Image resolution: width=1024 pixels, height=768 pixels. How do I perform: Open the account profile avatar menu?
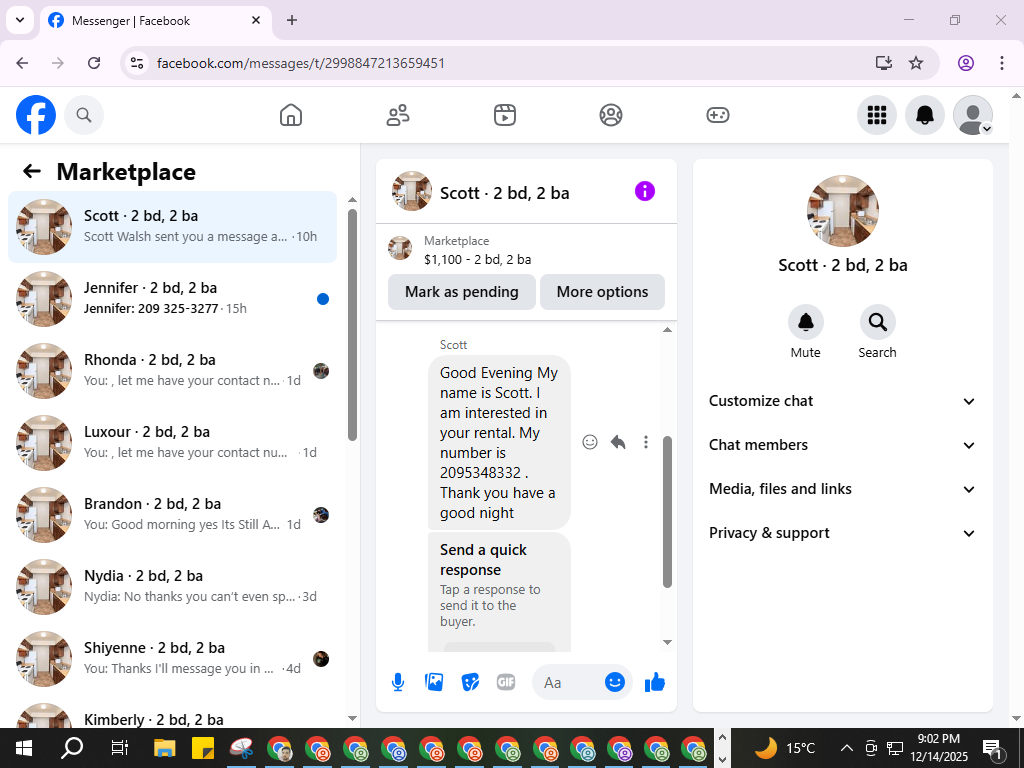click(972, 115)
